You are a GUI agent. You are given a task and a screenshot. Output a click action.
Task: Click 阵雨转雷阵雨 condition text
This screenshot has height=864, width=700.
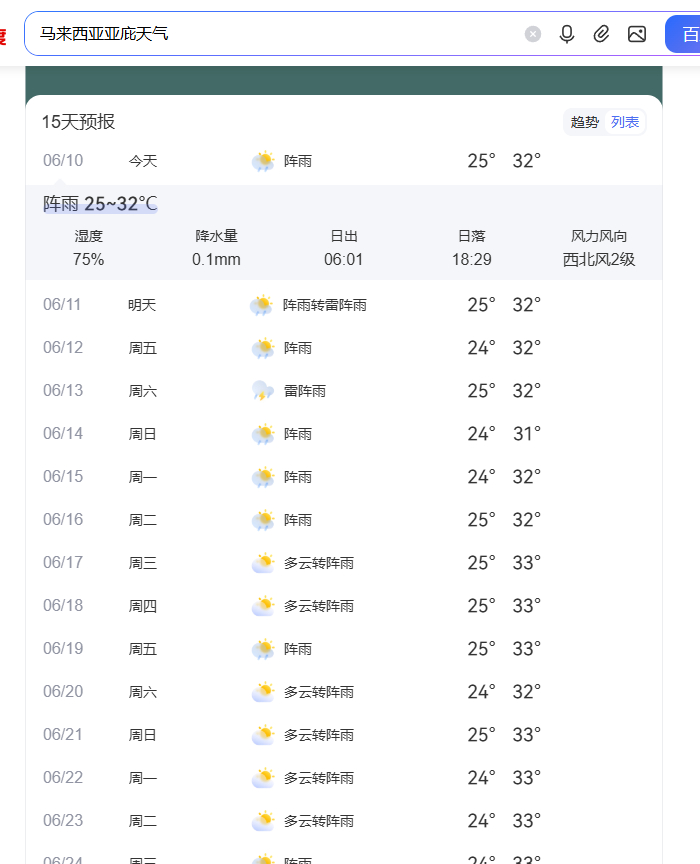pyautogui.click(x=325, y=305)
